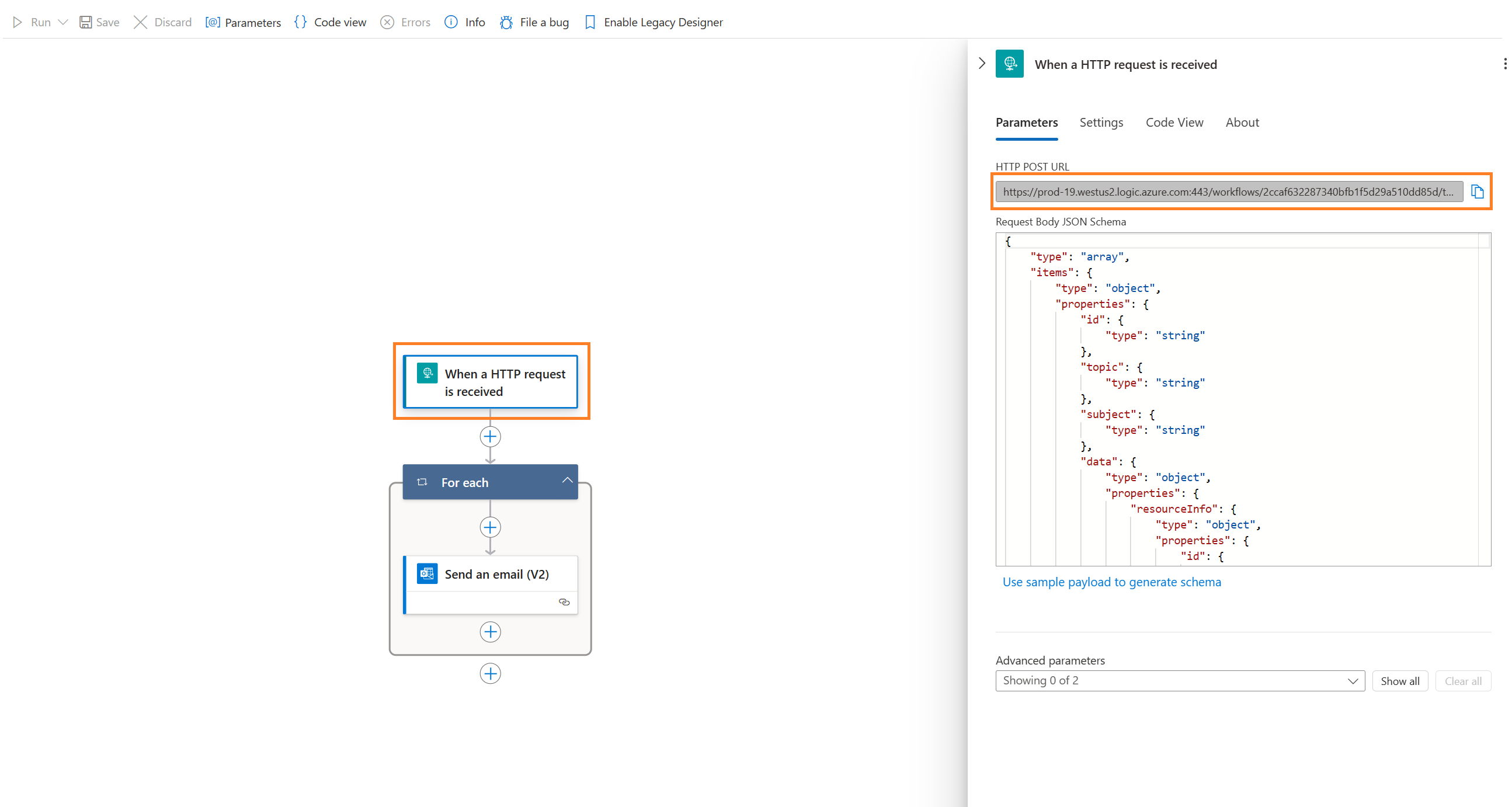Click the Run dropdown arrow
The image size is (1512, 807).
(x=62, y=21)
